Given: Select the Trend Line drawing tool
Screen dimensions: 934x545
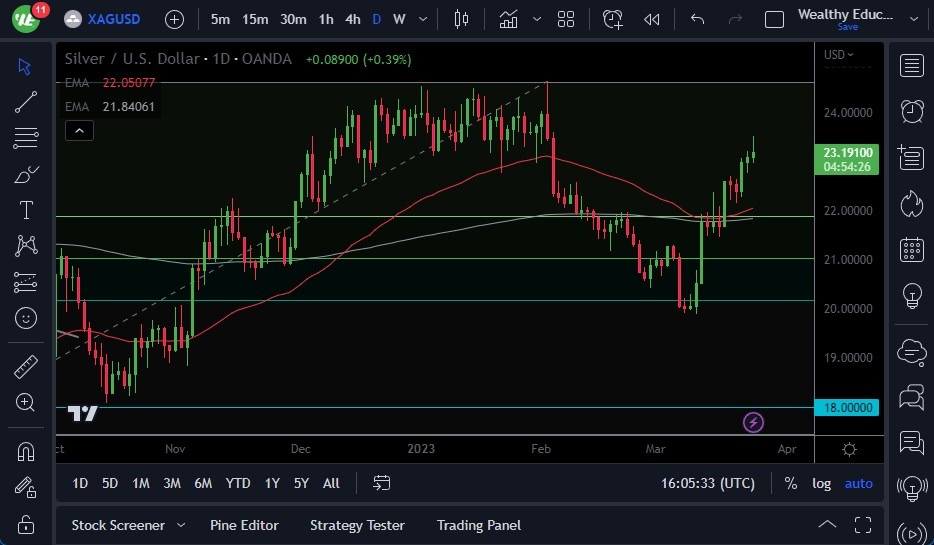Looking at the screenshot, I should pyautogui.click(x=26, y=101).
